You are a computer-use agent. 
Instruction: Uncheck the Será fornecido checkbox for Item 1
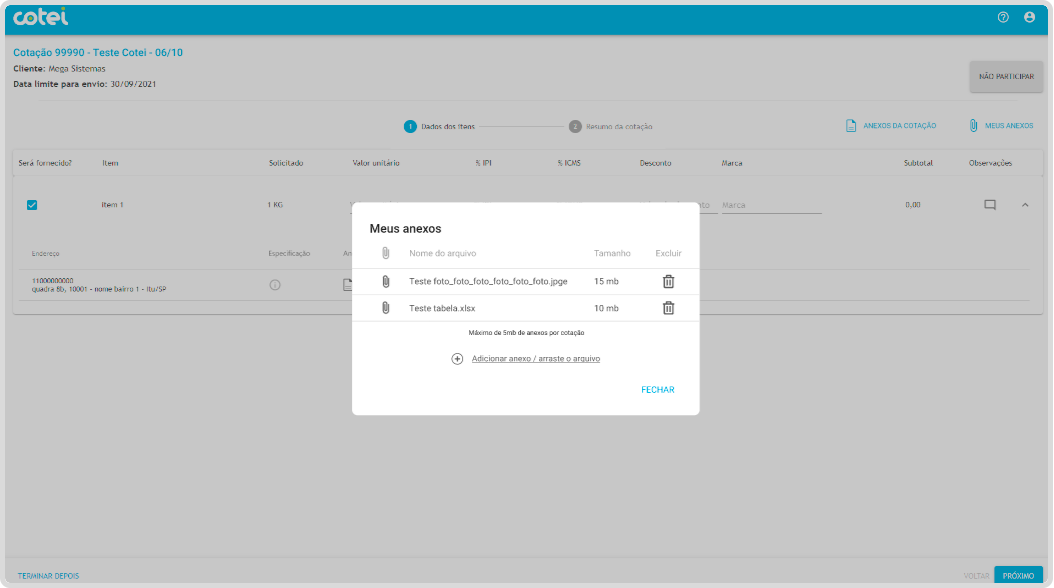pyautogui.click(x=32, y=205)
